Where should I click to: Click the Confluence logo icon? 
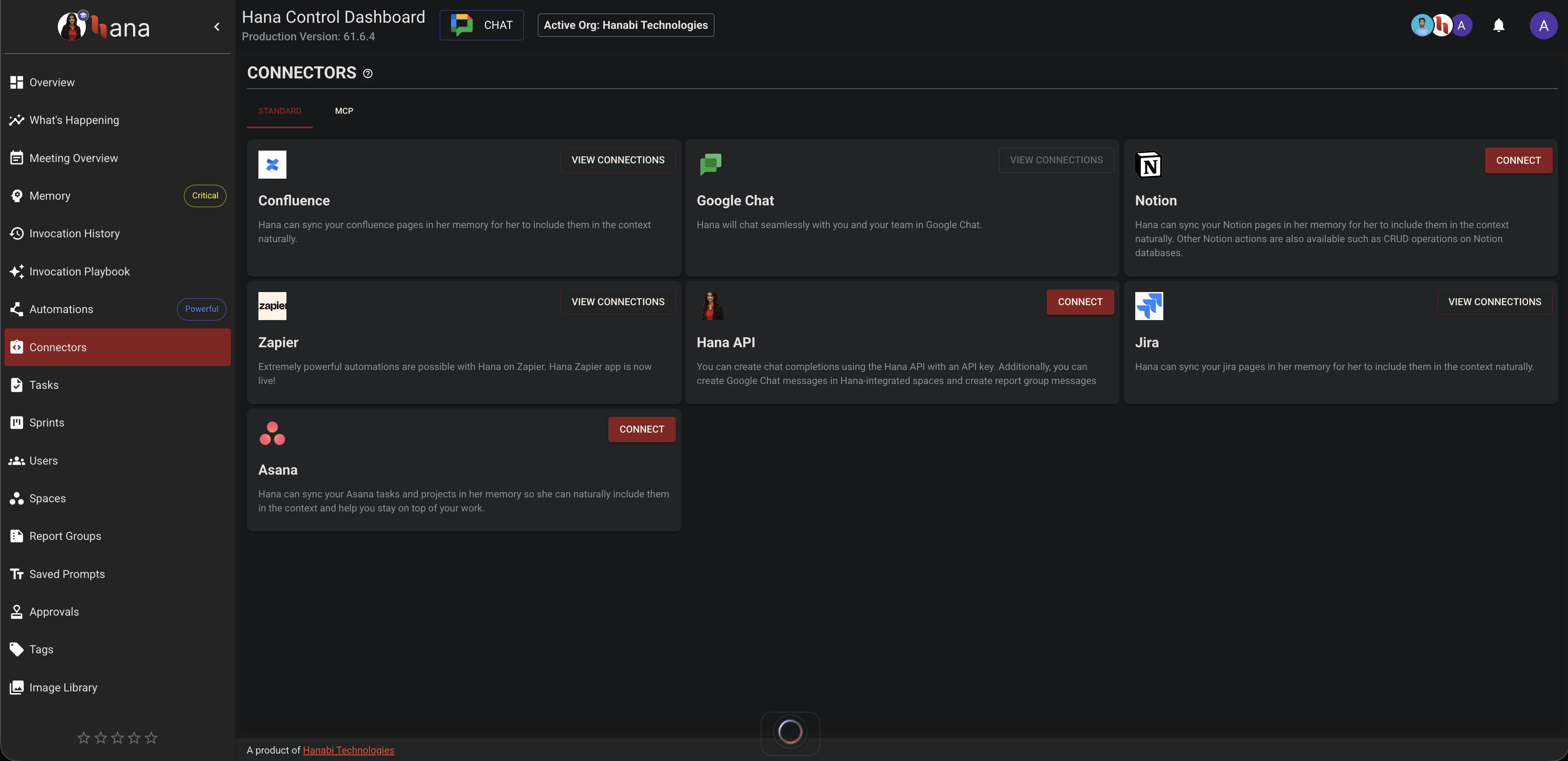pos(272,165)
